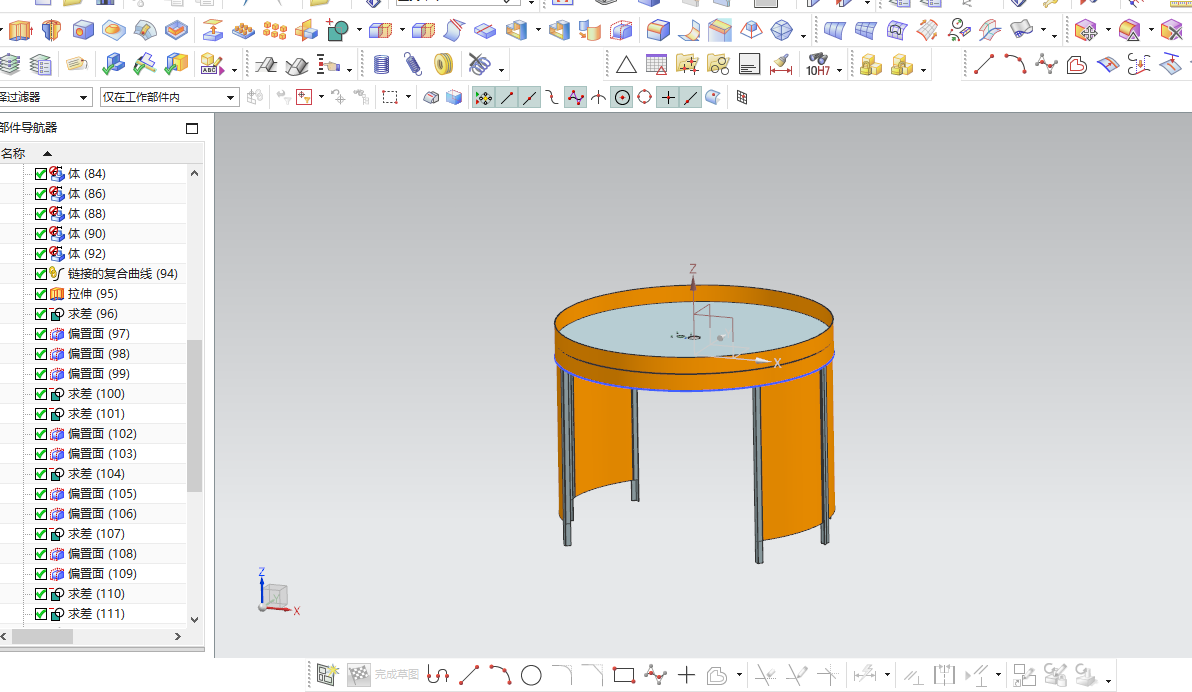Uncheck the 求差 (96) feature checkbox
This screenshot has width=1192, height=692.
tap(41, 313)
